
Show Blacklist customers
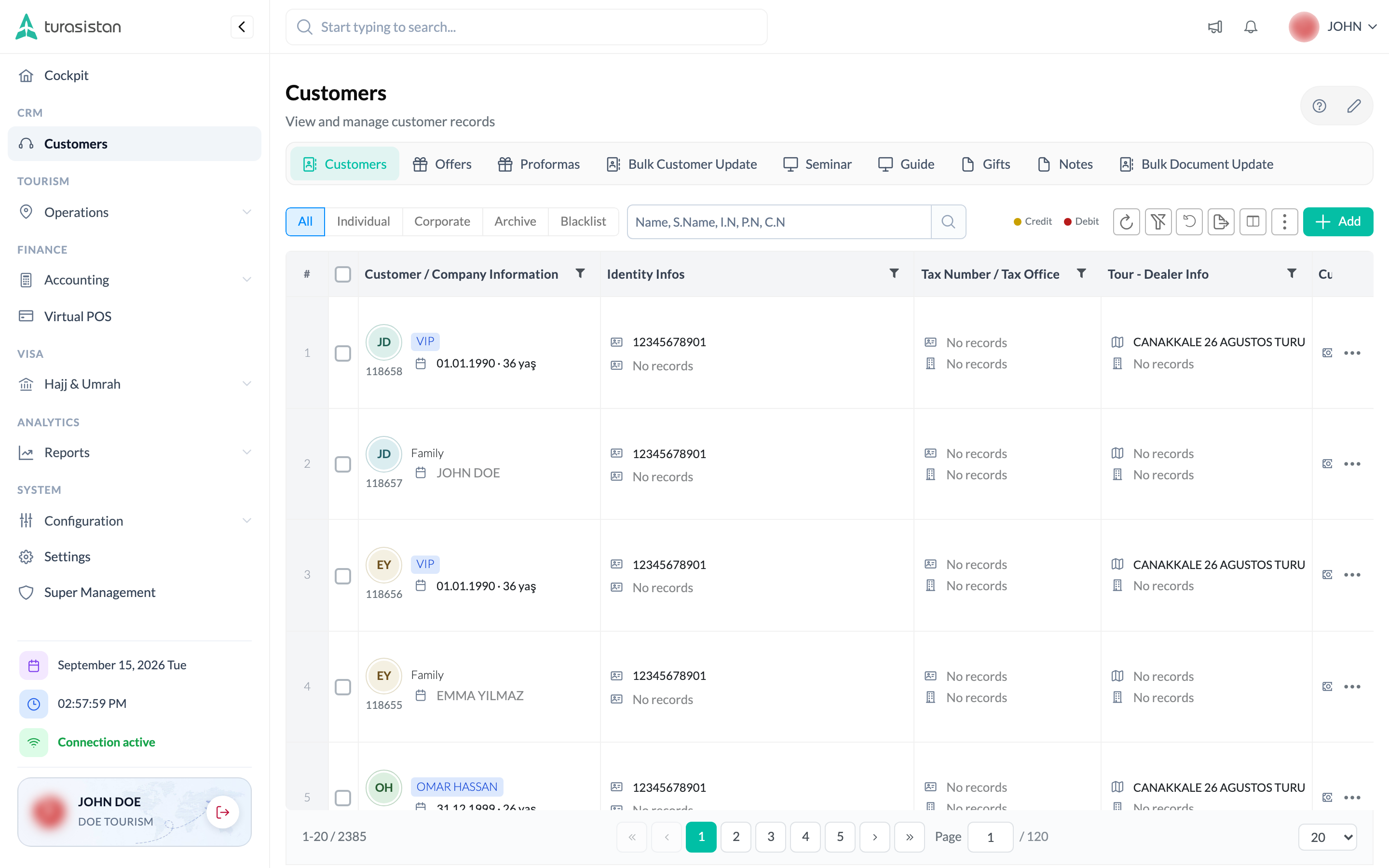[583, 222]
